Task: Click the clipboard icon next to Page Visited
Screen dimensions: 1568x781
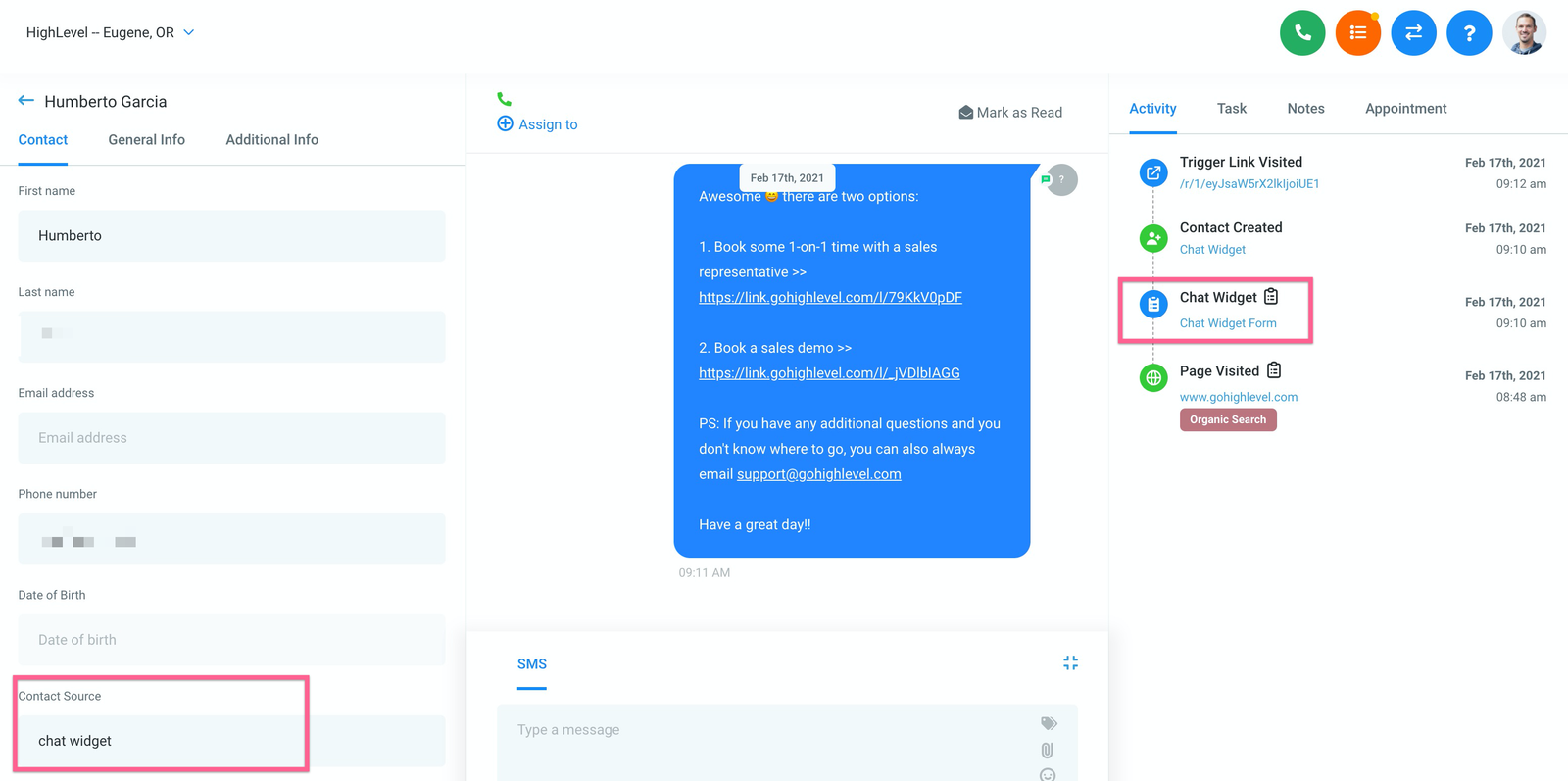Action: pyautogui.click(x=1274, y=370)
